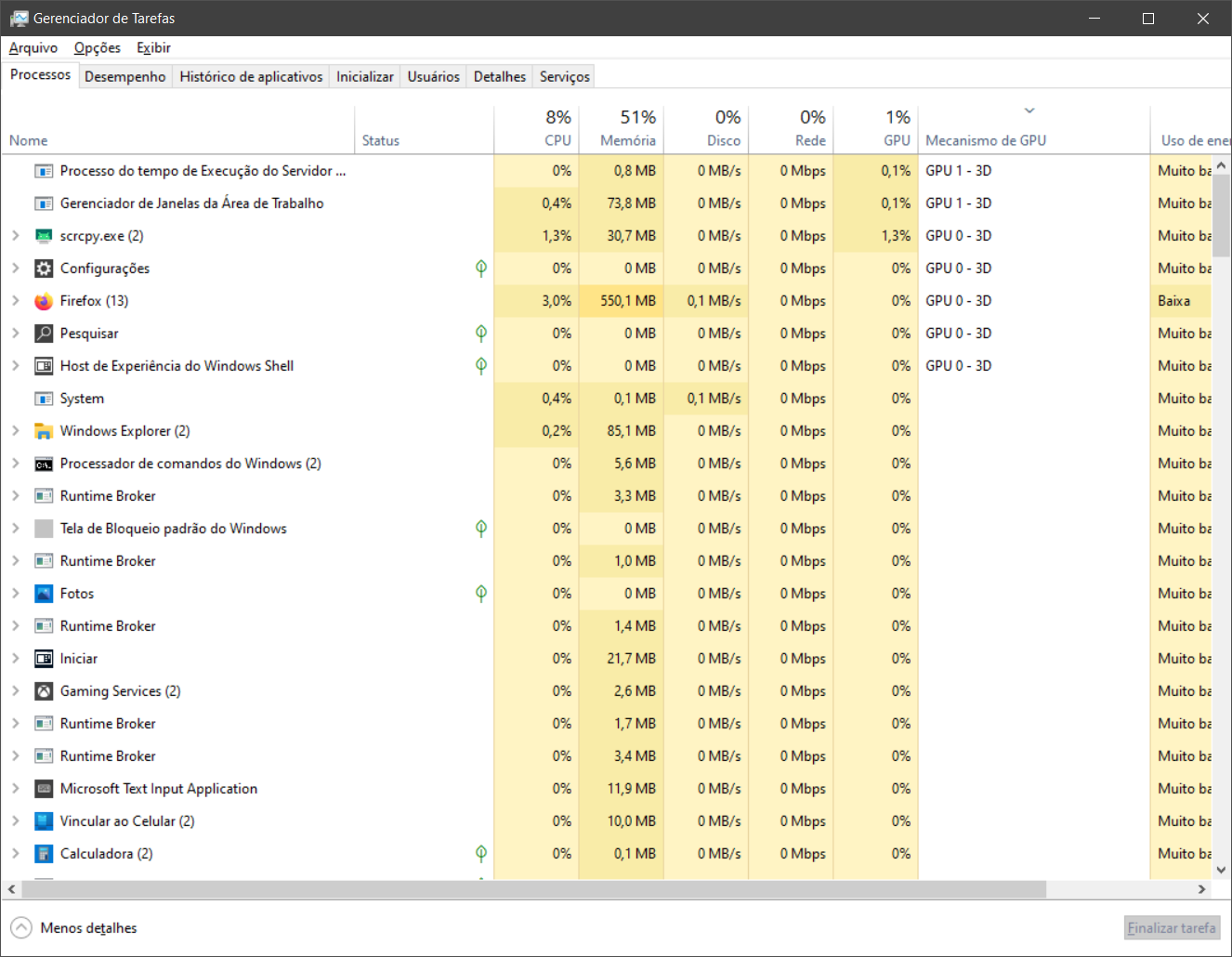Click the suspended leaf icon beside Configurações

coord(481,269)
